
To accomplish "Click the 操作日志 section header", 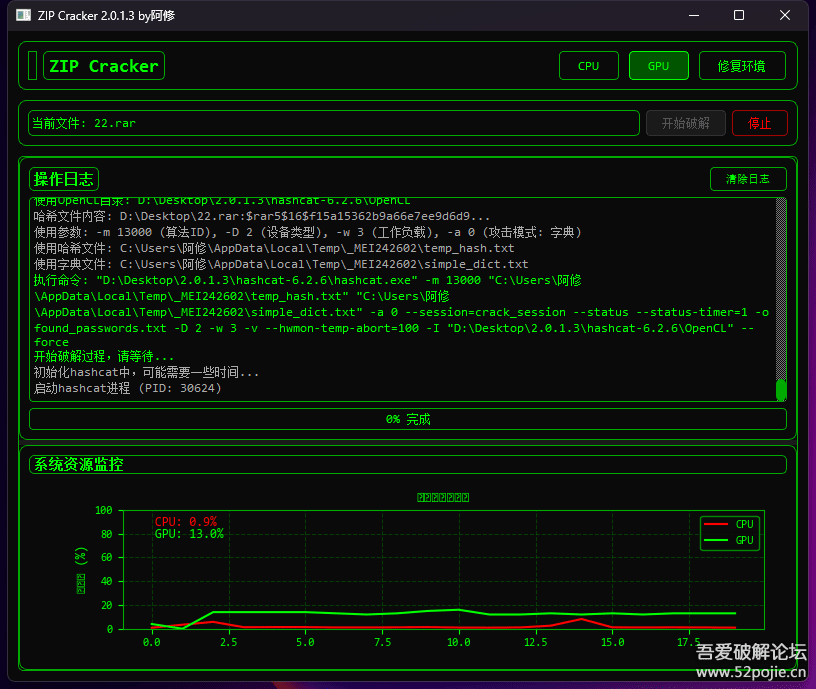I will click(x=64, y=179).
